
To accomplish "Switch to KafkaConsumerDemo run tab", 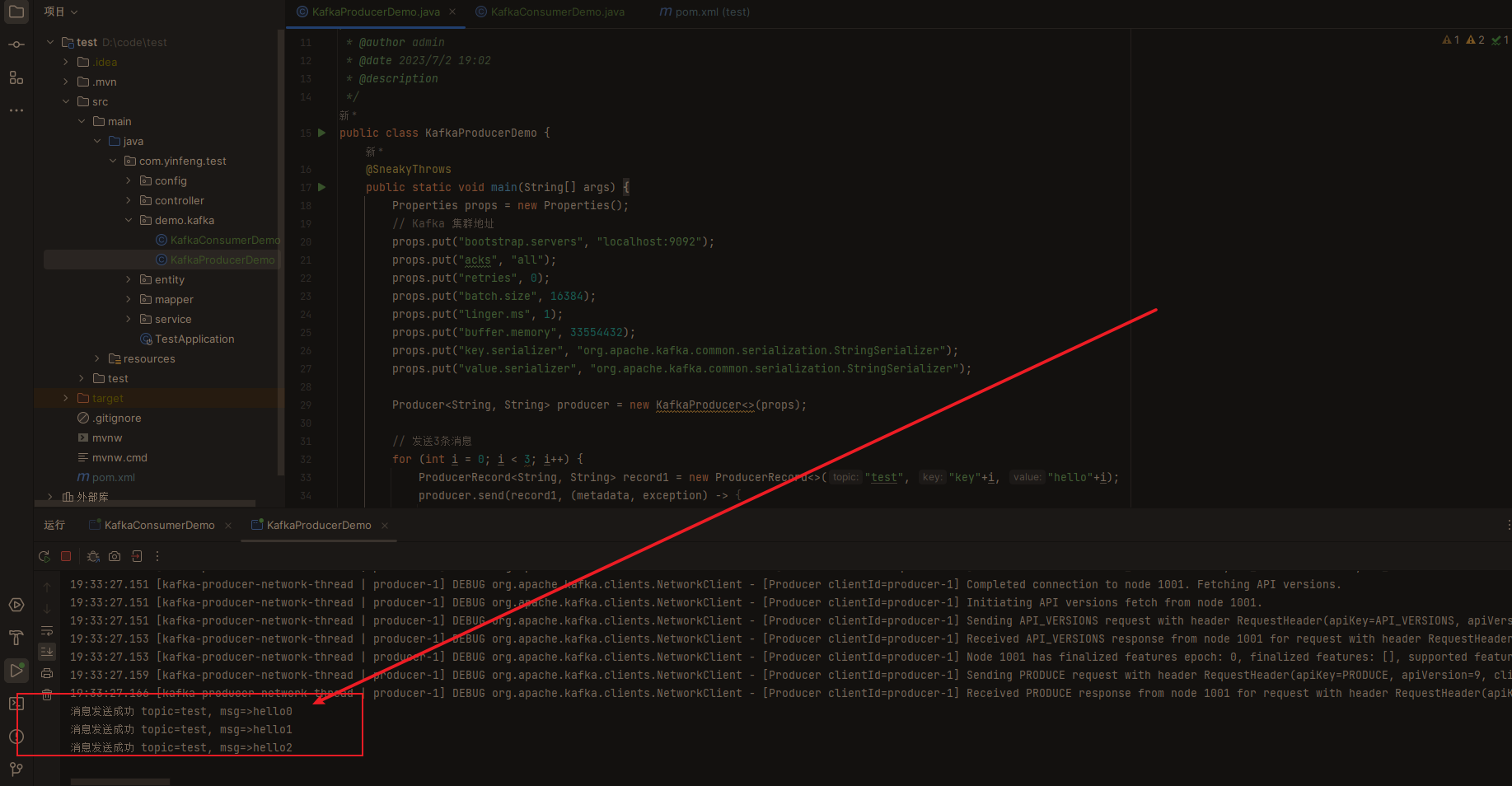I will click(x=152, y=525).
